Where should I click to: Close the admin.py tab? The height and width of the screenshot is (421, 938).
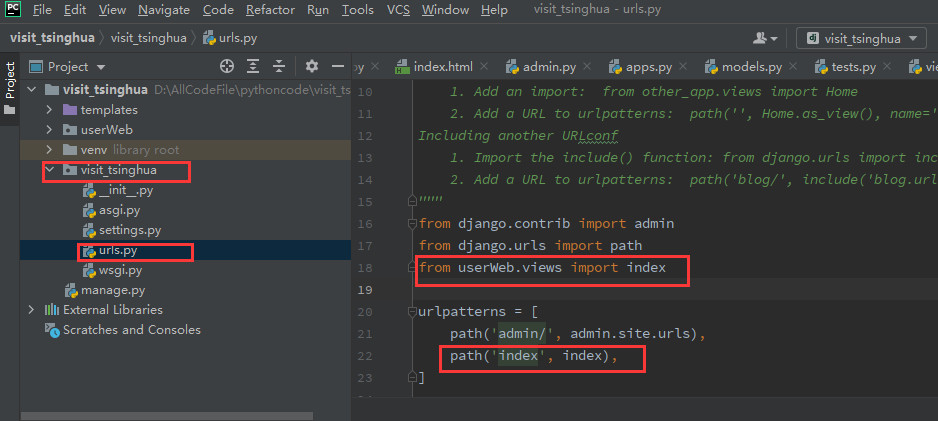587,67
